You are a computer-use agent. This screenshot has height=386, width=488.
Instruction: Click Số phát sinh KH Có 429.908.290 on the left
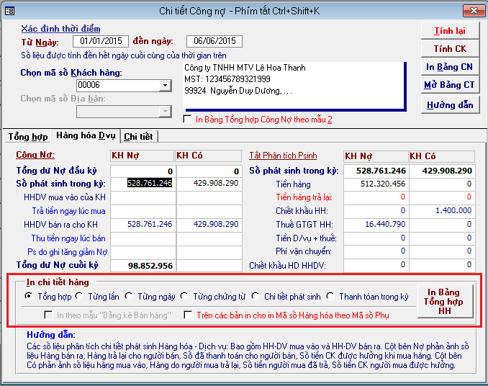[209, 183]
